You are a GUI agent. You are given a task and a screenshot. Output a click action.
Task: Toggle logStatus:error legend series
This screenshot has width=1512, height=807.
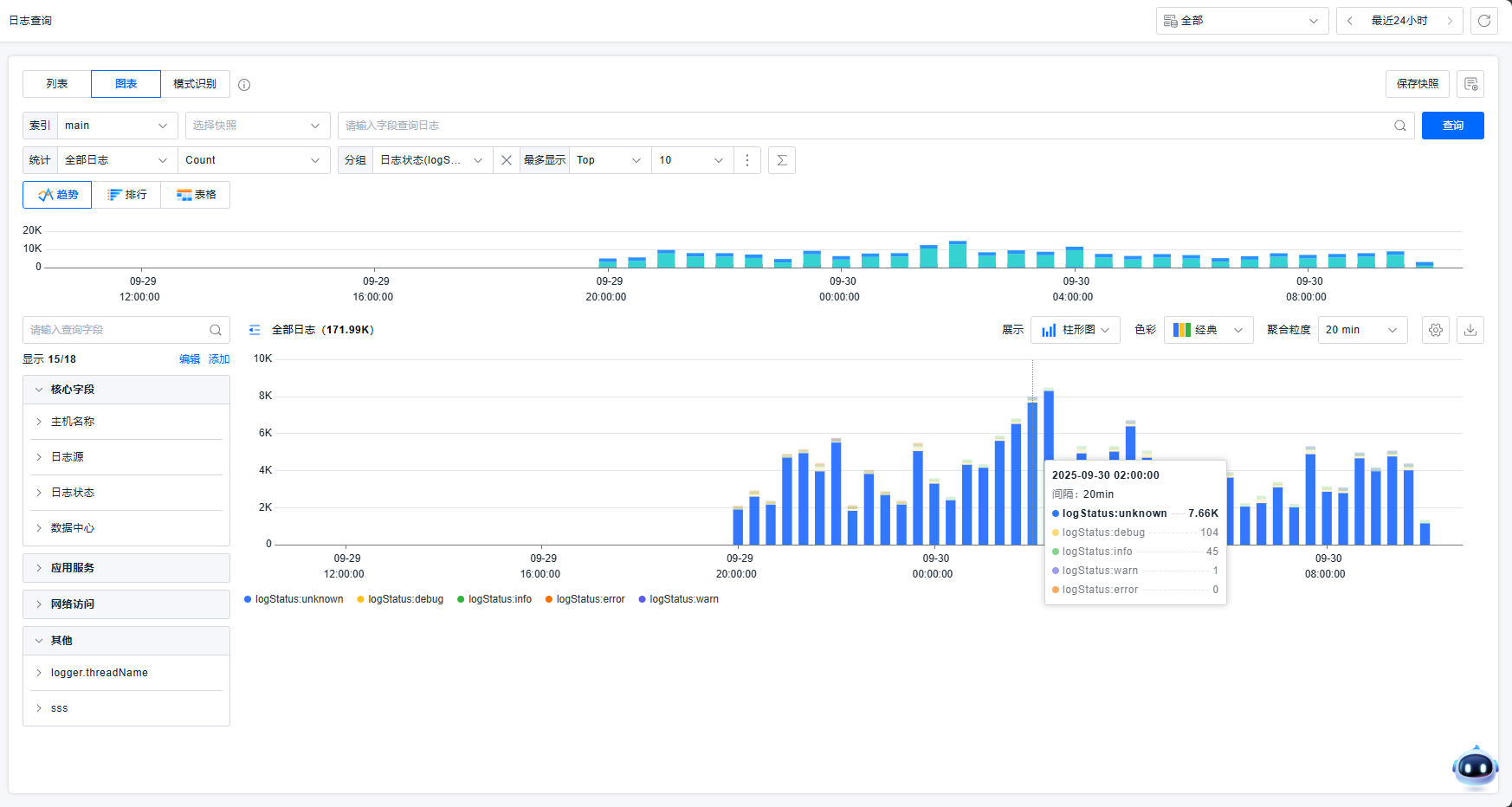585,599
